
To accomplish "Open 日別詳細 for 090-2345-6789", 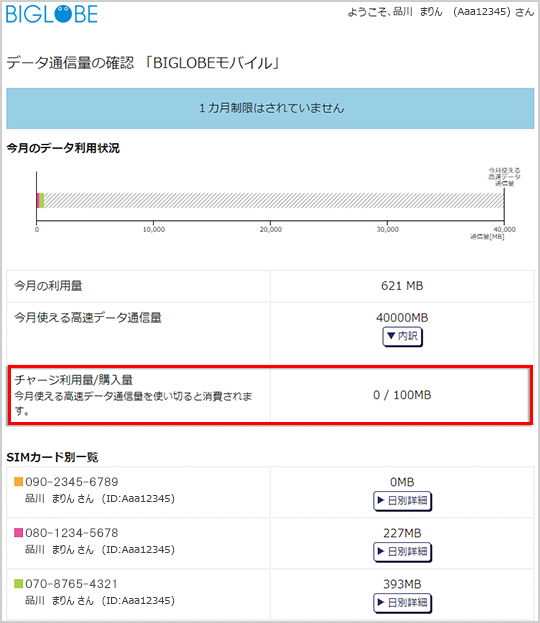I will 402,501.
